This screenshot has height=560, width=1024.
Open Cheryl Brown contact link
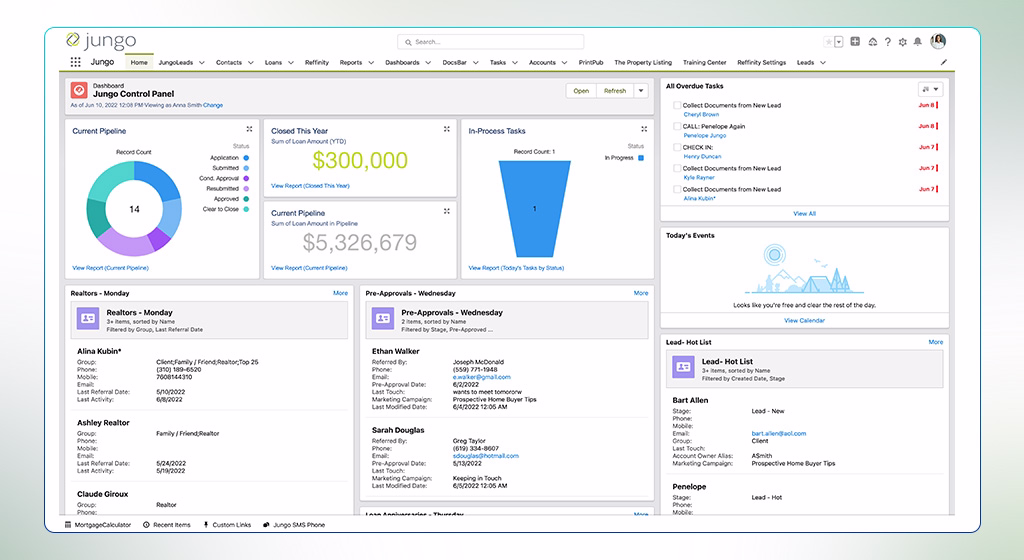pyautogui.click(x=701, y=114)
